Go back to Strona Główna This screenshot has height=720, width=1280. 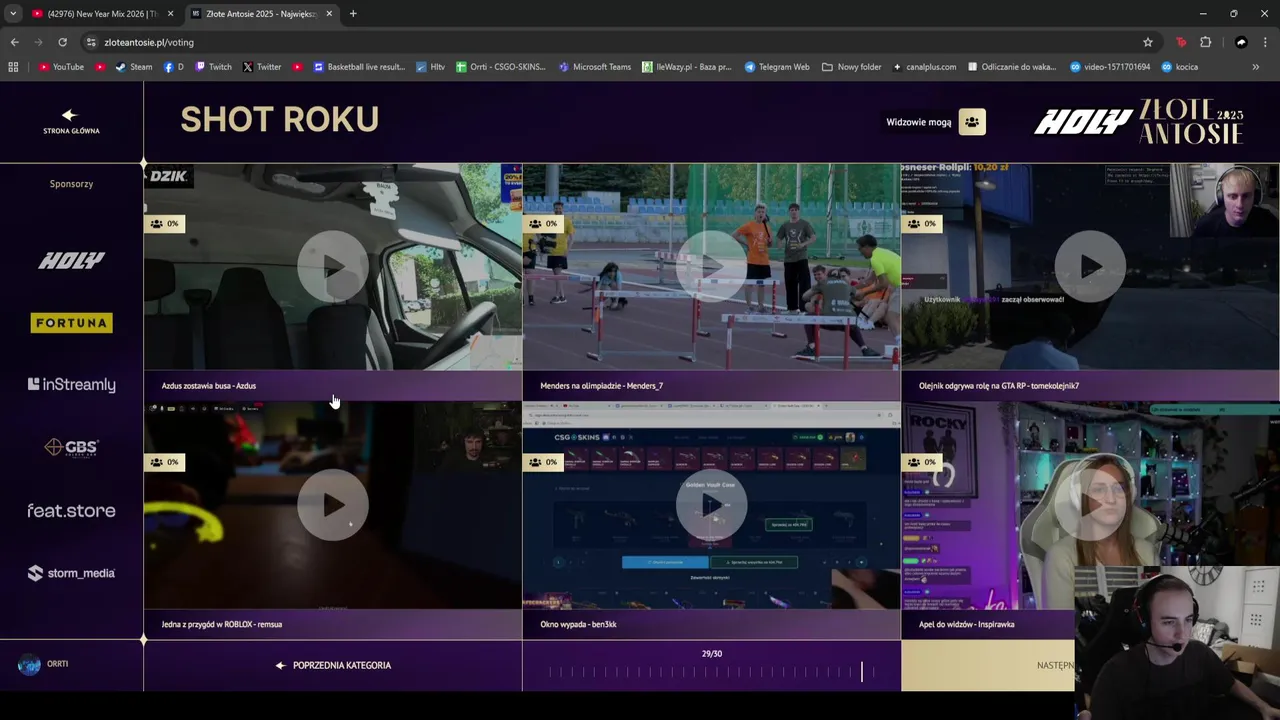point(70,121)
